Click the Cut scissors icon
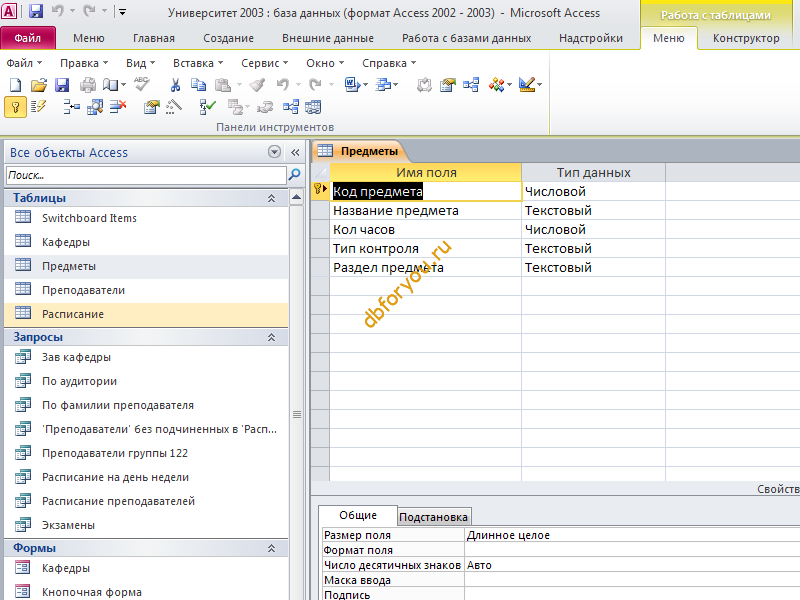Viewport: 800px width, 600px height. coord(175,85)
